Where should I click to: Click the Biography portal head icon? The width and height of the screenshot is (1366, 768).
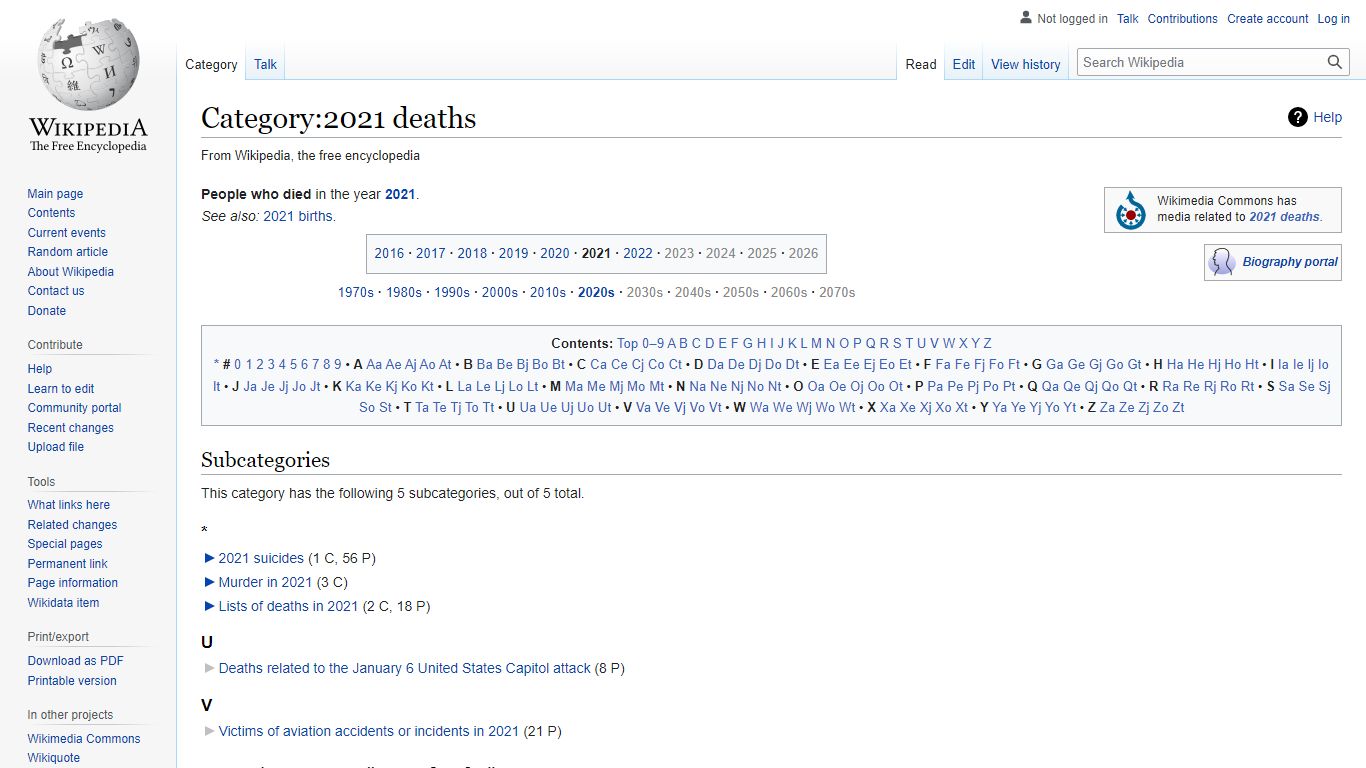(1222, 262)
